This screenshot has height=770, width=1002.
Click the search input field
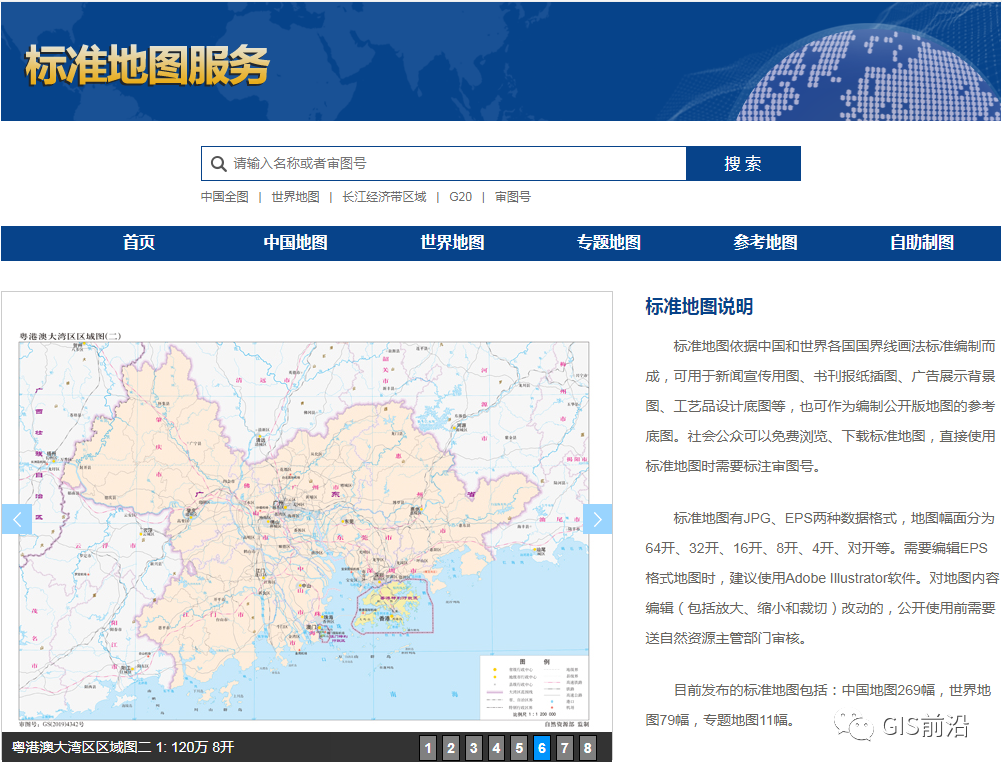coord(444,164)
